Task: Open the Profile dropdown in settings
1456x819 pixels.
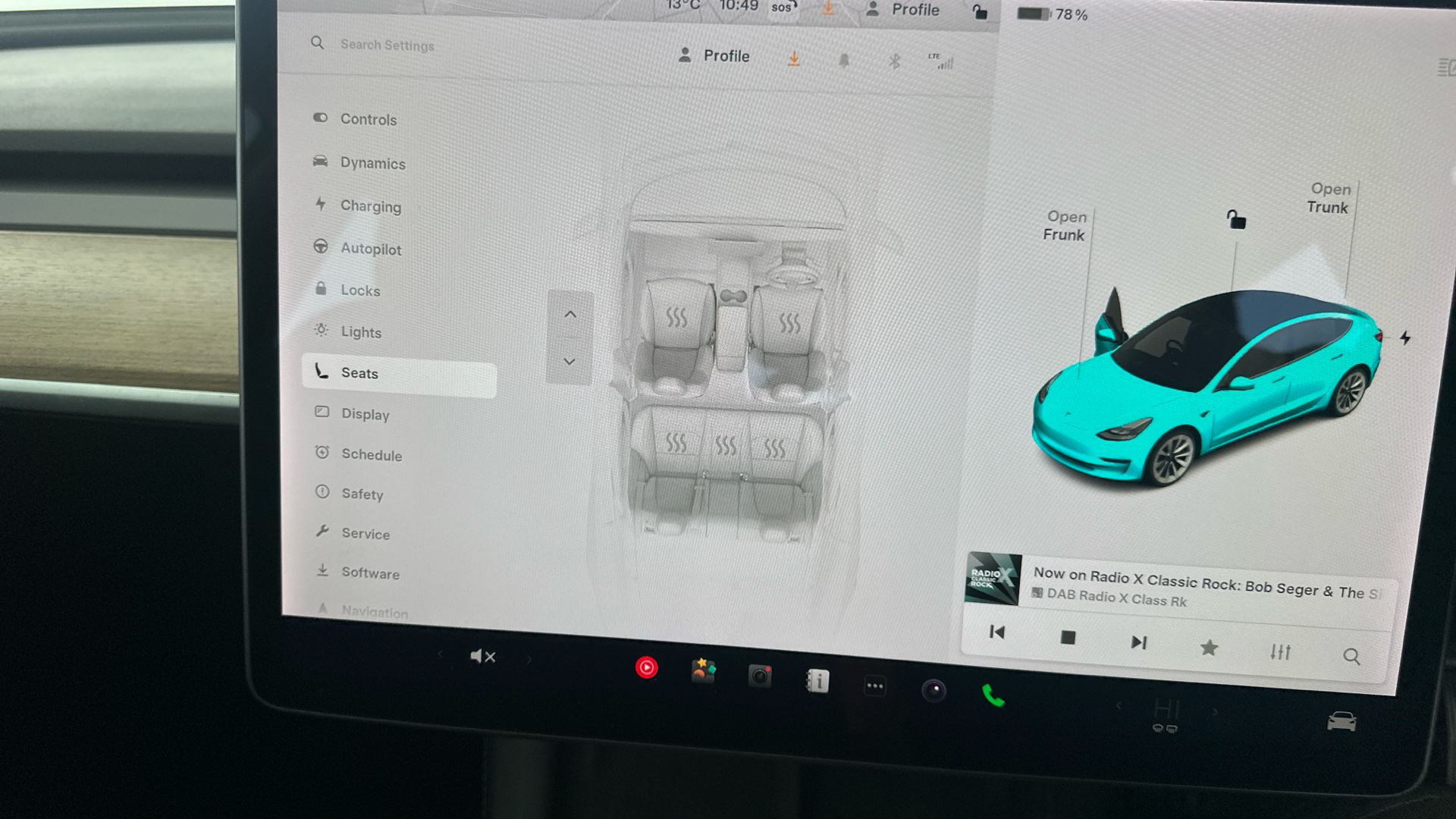Action: 714,56
